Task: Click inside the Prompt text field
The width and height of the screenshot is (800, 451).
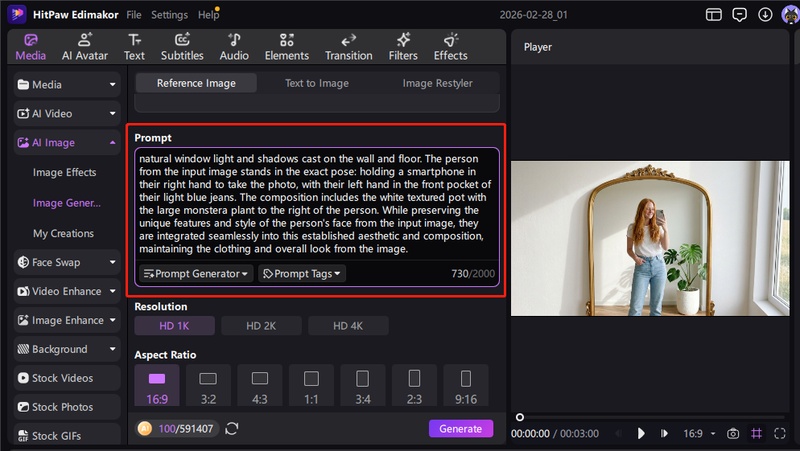Action: click(x=316, y=204)
